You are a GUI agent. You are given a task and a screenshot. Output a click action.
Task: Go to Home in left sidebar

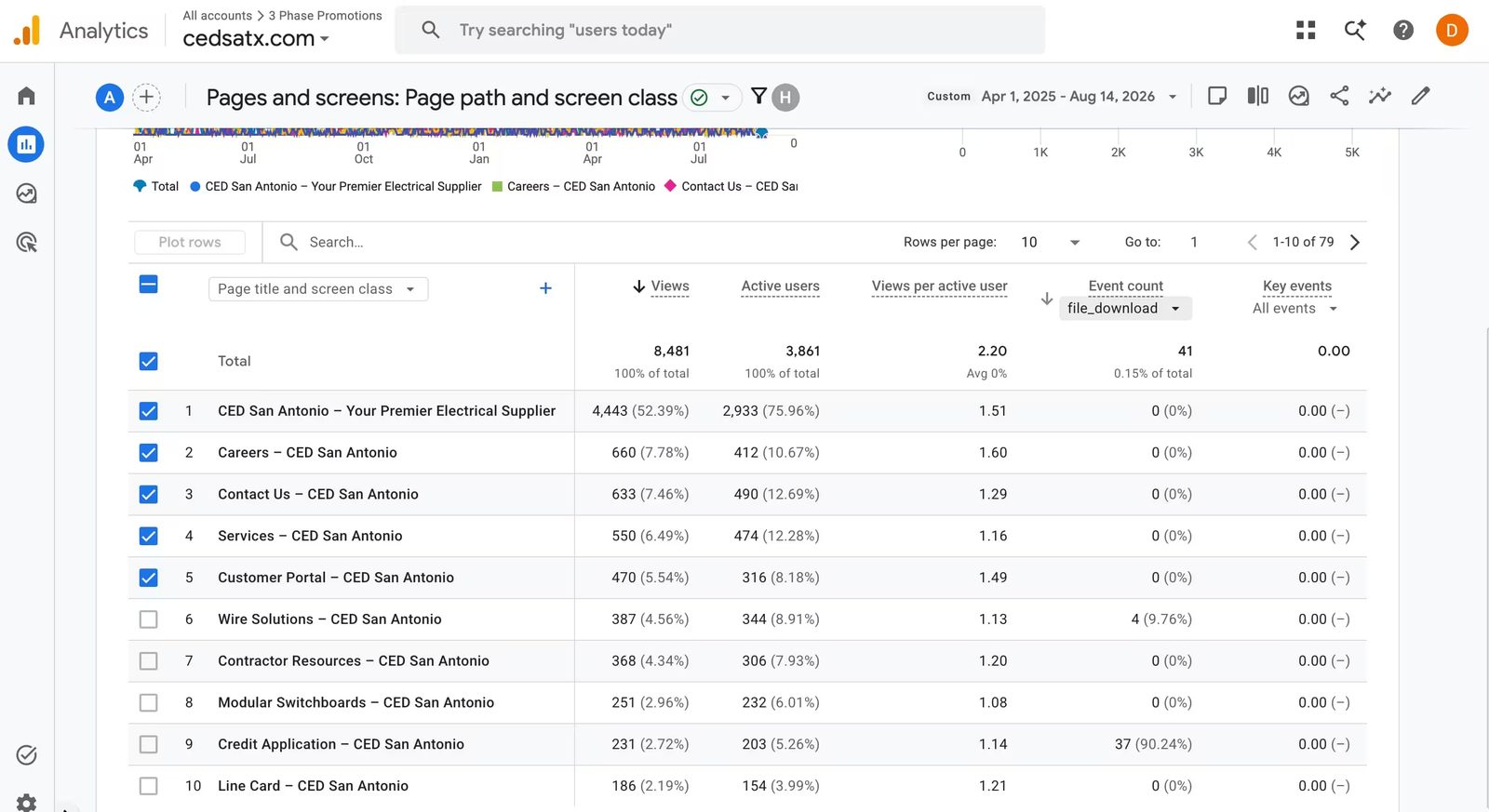click(27, 96)
